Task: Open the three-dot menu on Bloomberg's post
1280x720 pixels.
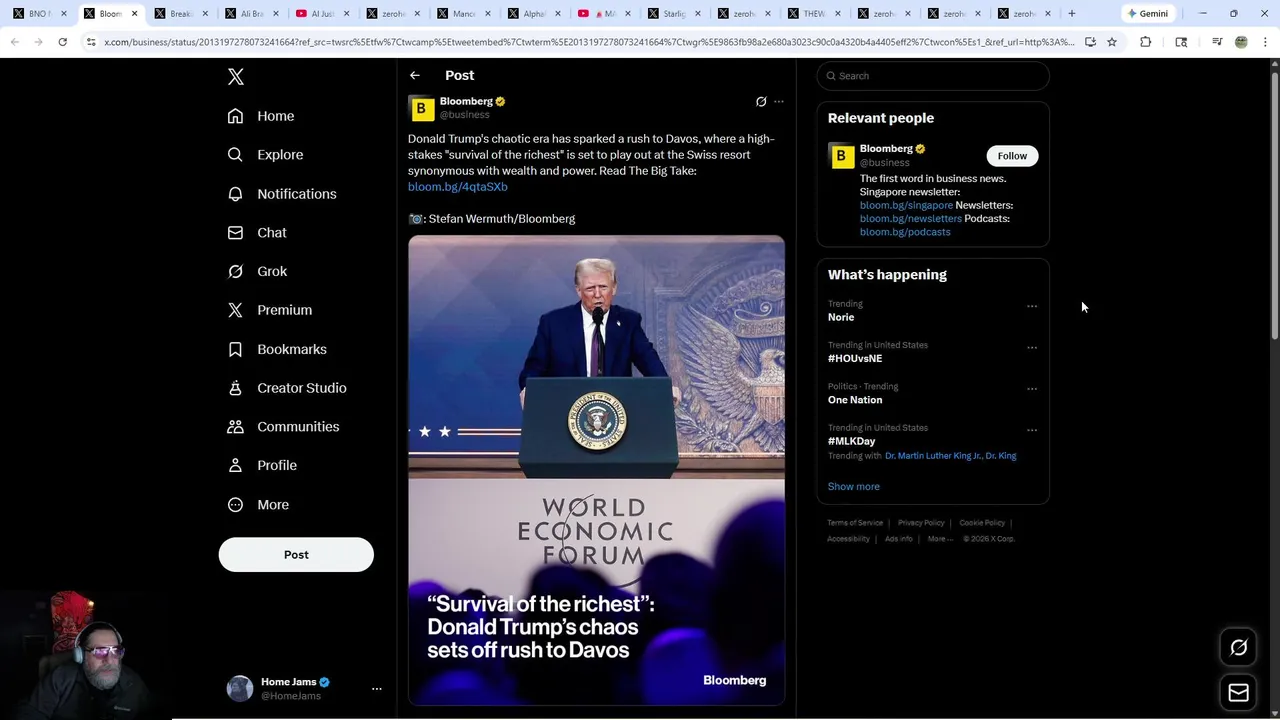Action: pyautogui.click(x=779, y=102)
